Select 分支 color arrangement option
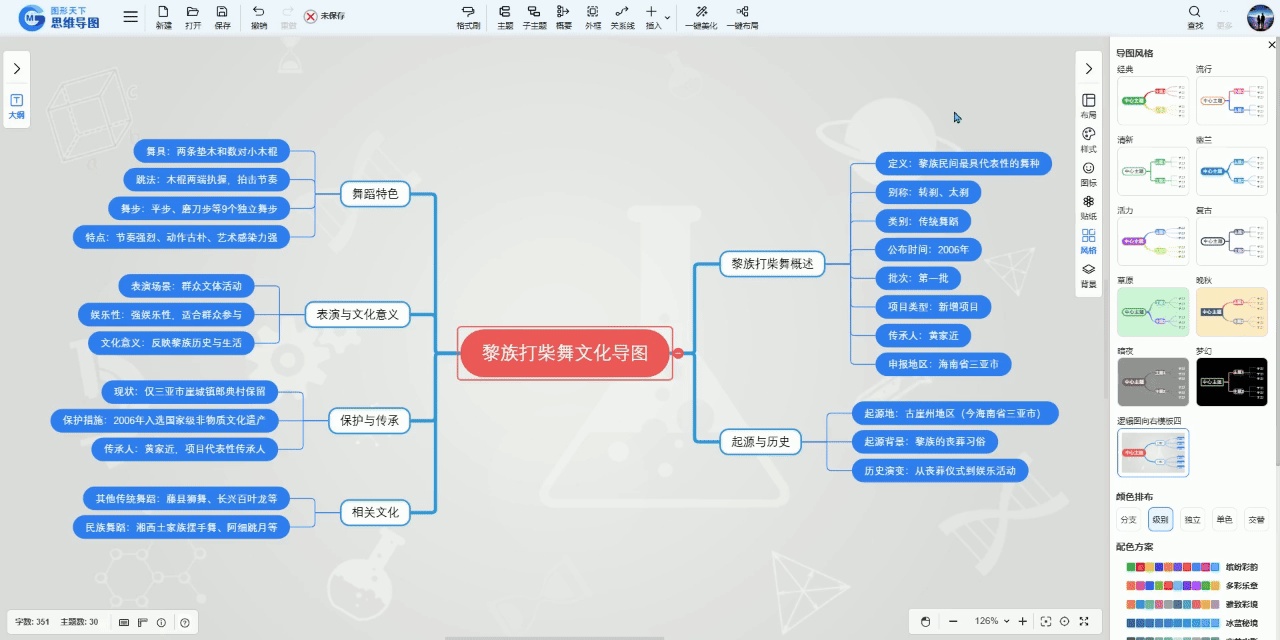The width and height of the screenshot is (1280, 640). [1128, 520]
